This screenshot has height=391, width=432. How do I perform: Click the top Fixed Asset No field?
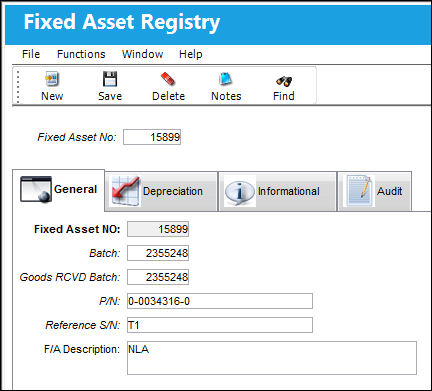(152, 137)
